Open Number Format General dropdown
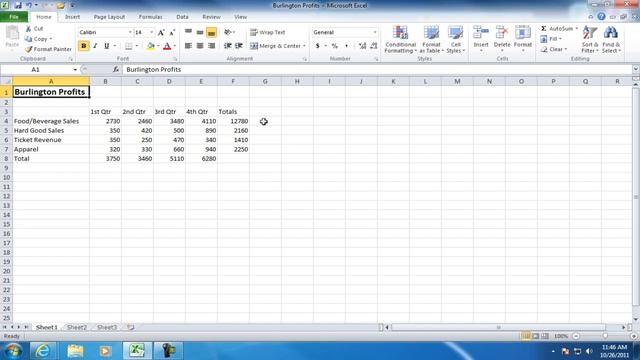 pos(375,32)
